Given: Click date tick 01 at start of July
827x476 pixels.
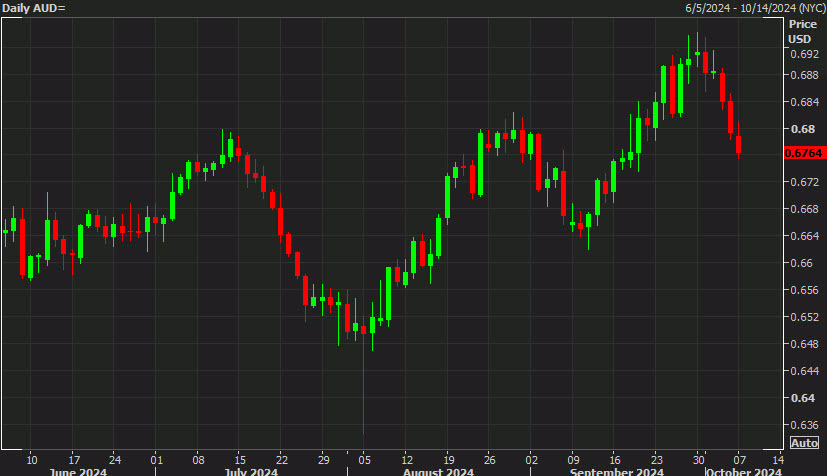Looking at the screenshot, I should [x=157, y=460].
